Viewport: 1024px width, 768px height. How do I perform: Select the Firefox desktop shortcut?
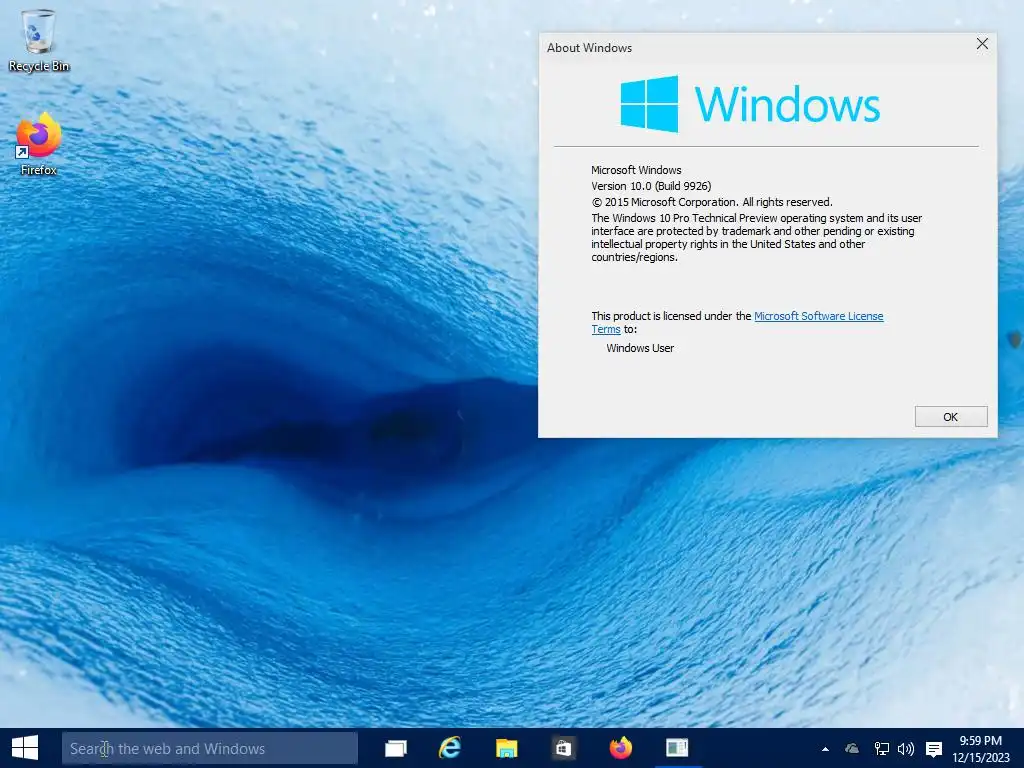39,144
